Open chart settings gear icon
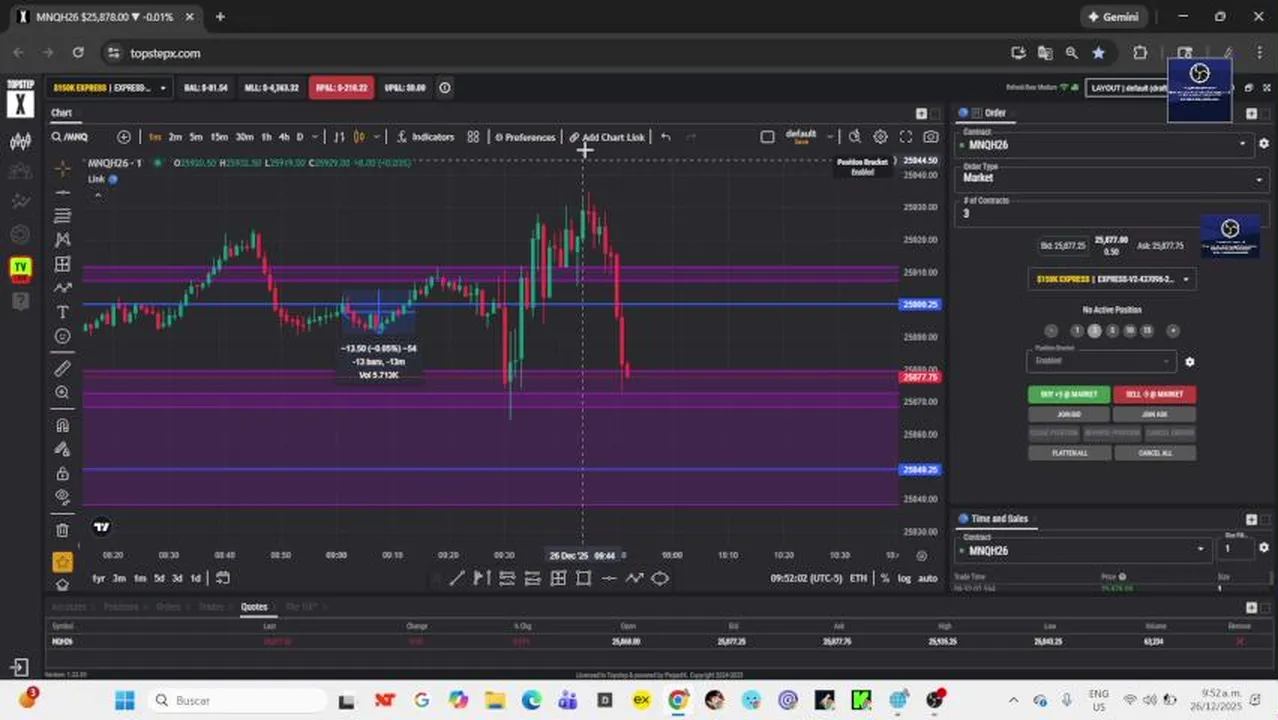The width and height of the screenshot is (1278, 720). (880, 137)
